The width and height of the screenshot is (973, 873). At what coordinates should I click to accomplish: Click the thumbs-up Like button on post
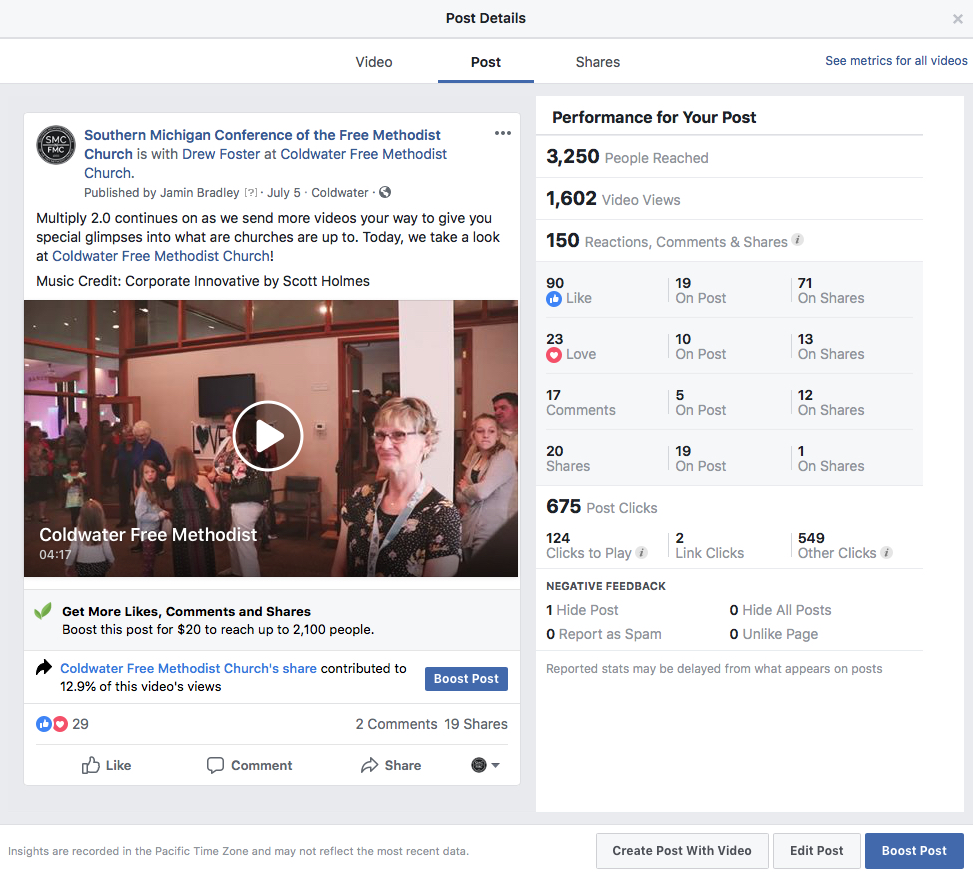coord(106,765)
